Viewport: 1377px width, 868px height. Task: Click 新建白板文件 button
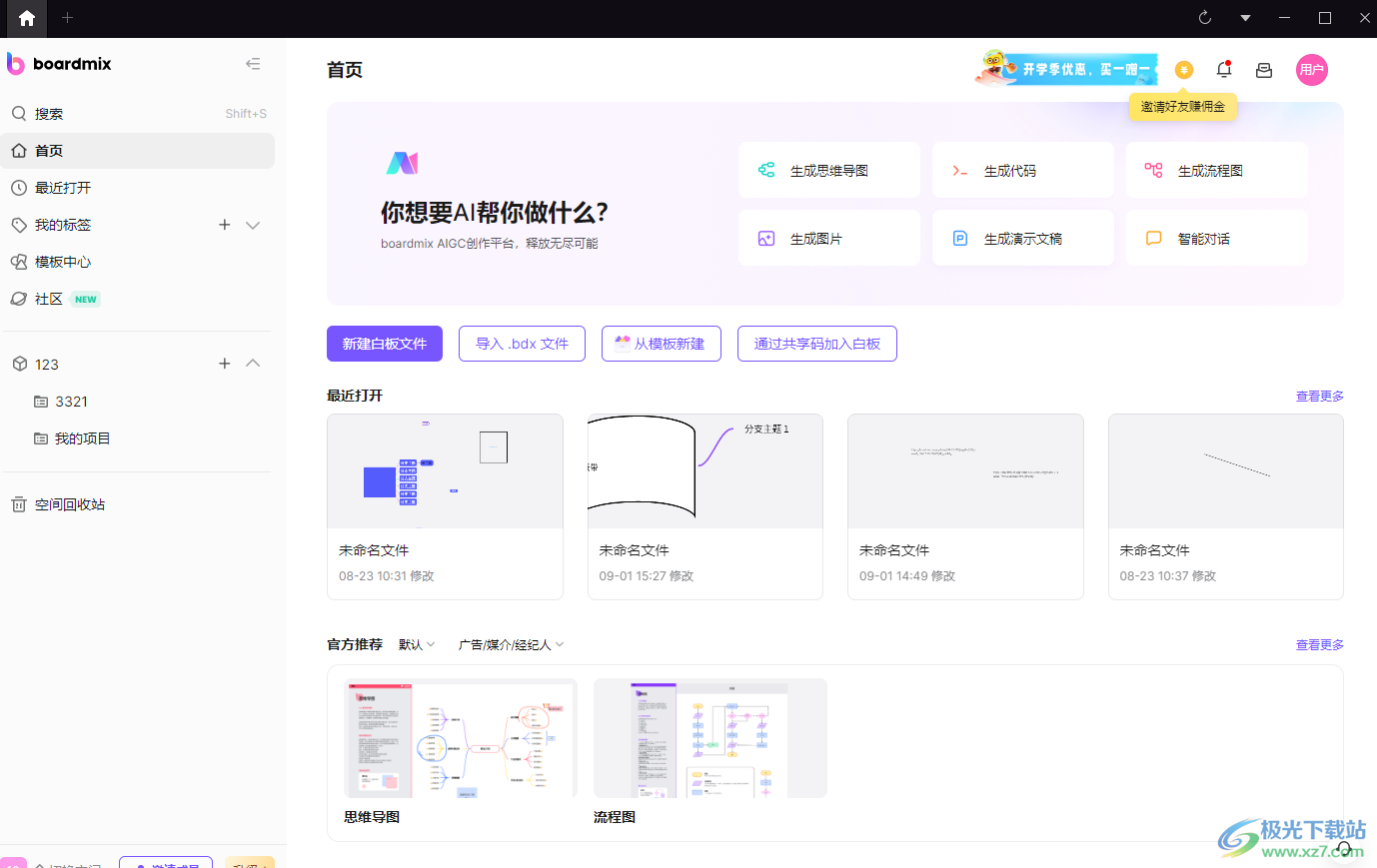(385, 344)
